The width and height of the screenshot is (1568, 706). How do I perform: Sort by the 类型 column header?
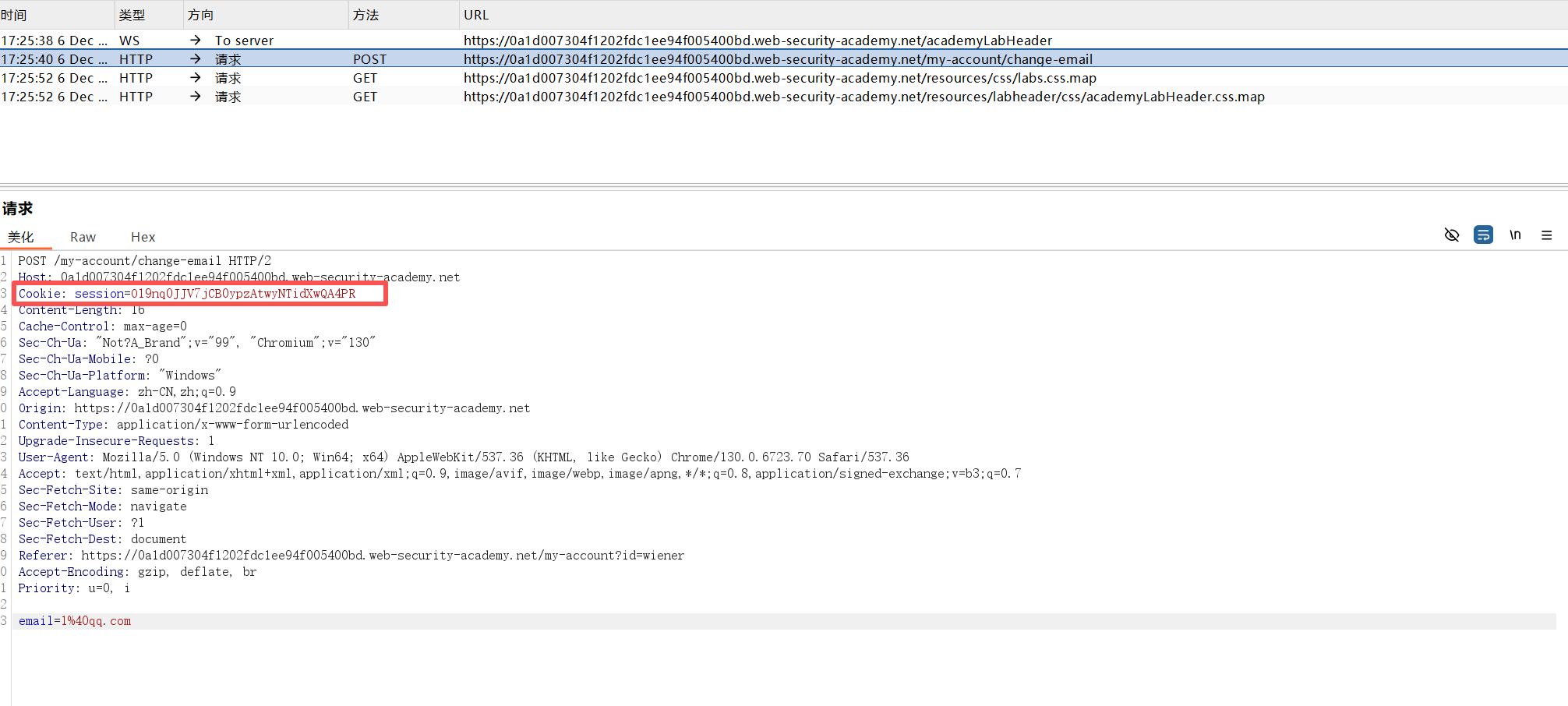point(132,15)
